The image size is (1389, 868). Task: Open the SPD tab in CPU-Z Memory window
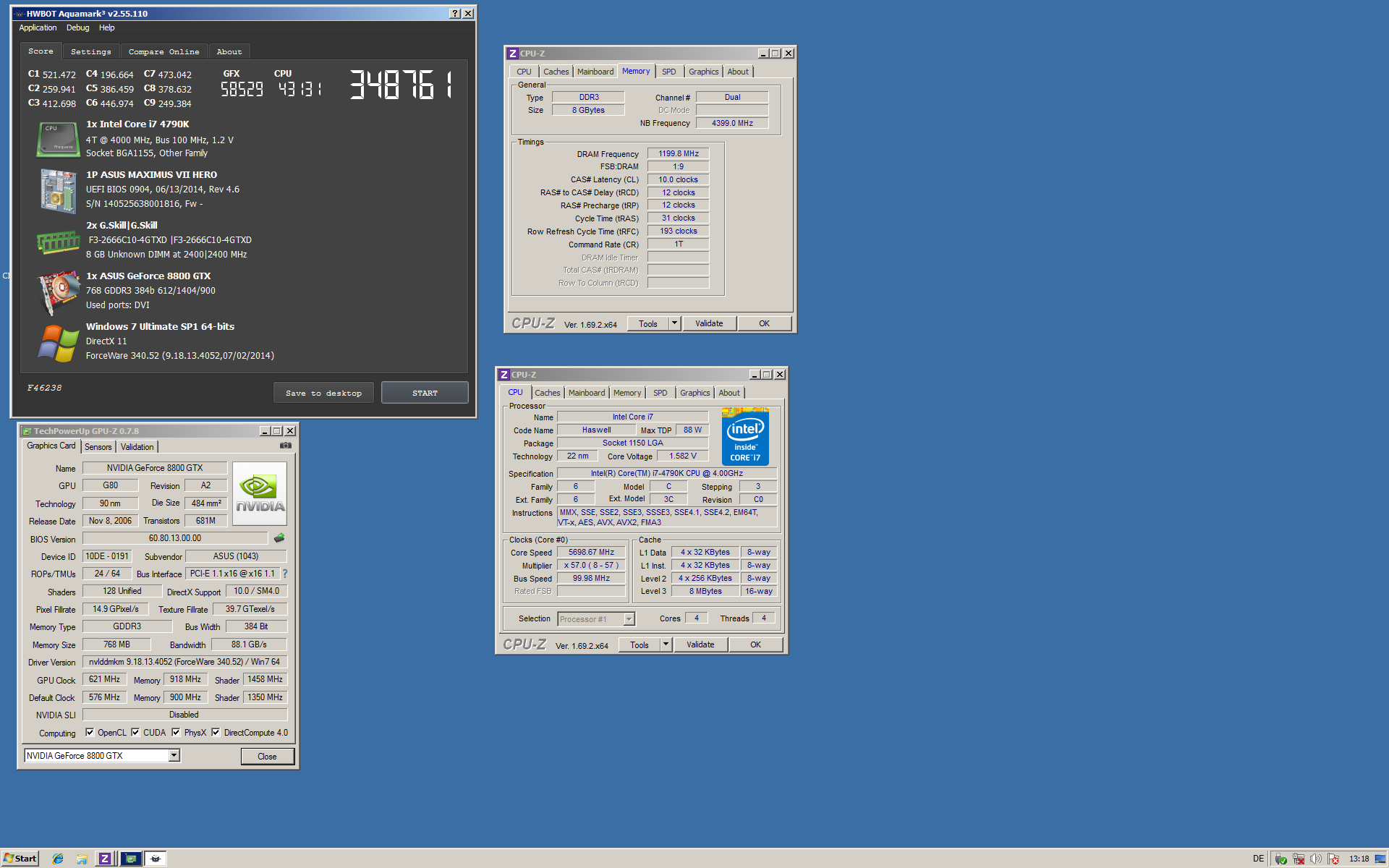click(669, 72)
